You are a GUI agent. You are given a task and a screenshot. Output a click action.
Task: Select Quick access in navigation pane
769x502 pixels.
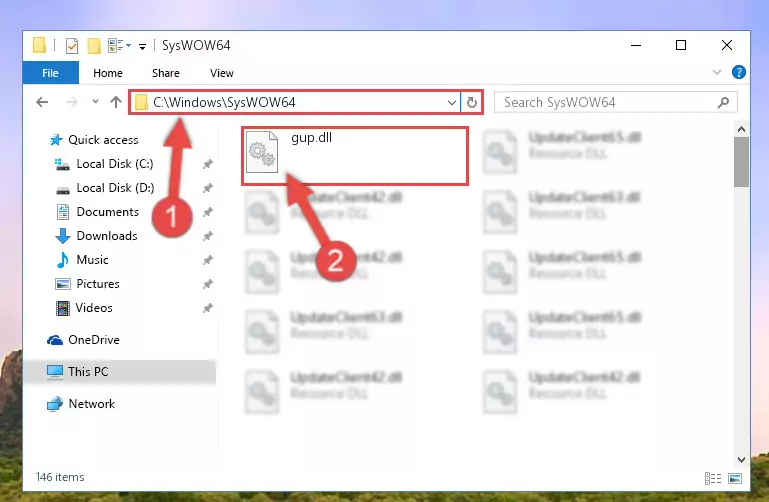click(x=103, y=140)
